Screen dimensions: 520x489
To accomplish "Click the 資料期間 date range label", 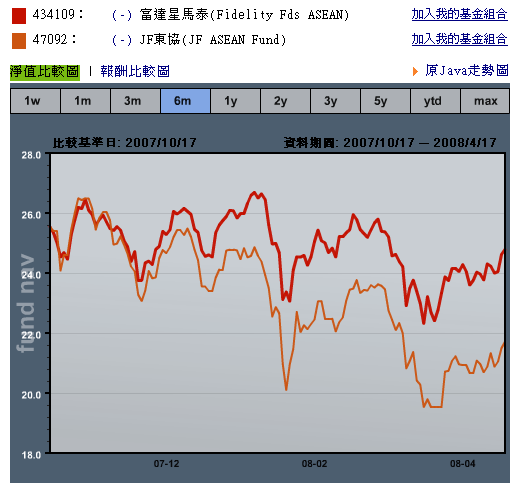I will [x=390, y=143].
